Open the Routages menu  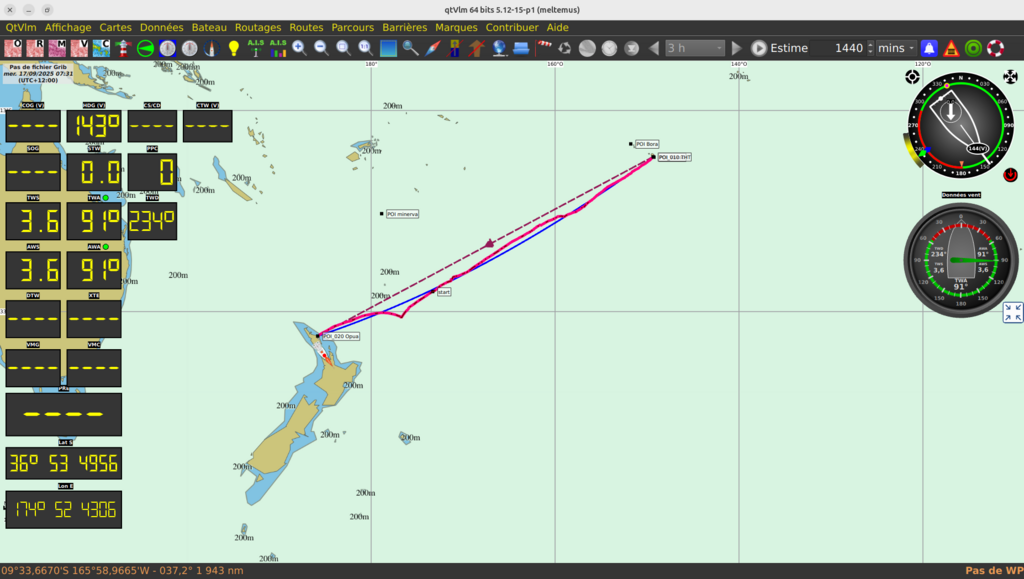[258, 28]
